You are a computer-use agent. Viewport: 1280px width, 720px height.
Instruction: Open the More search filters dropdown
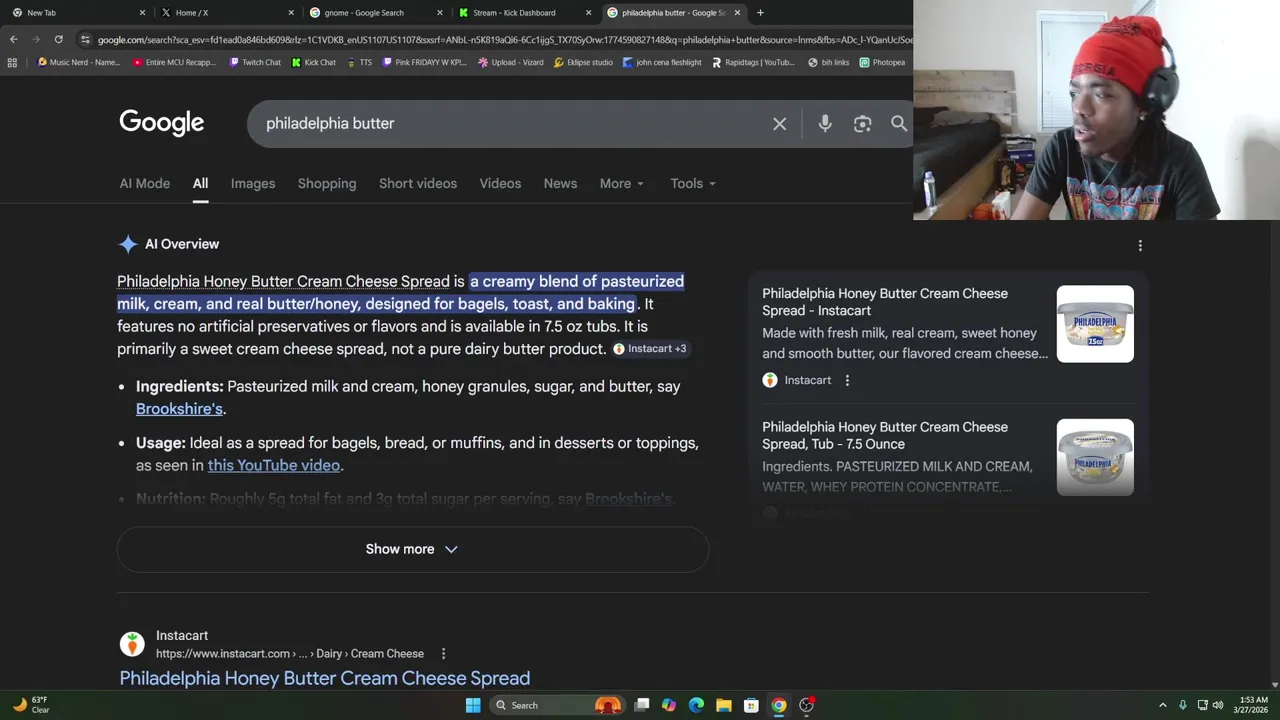[622, 184]
